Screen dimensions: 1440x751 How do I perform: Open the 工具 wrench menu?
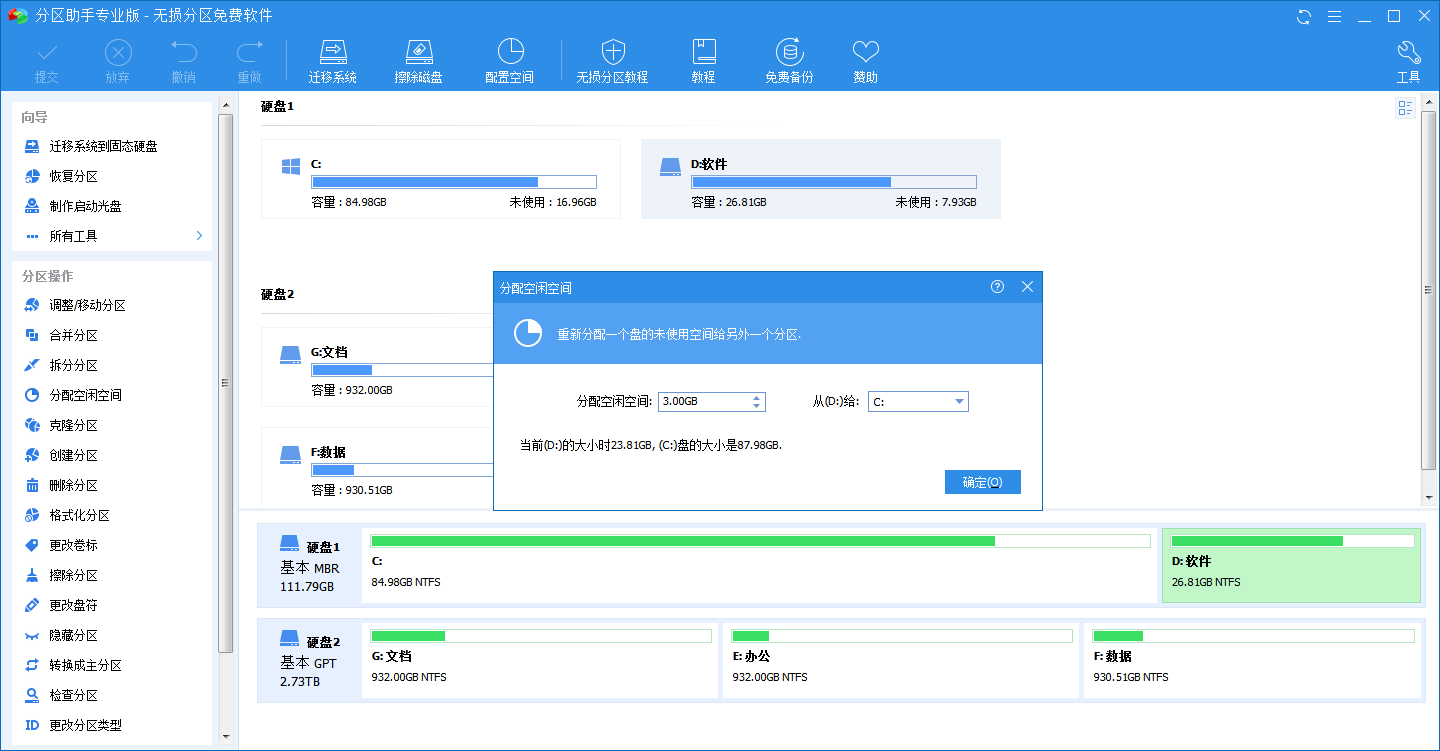tap(1409, 62)
